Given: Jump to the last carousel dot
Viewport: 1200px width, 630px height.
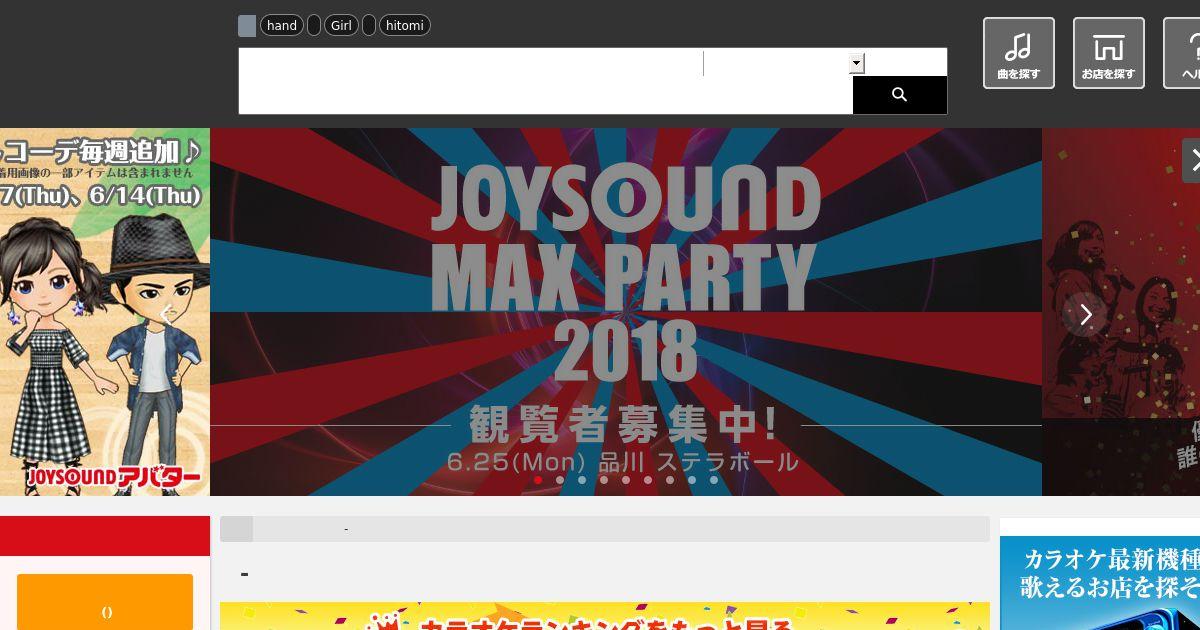Looking at the screenshot, I should coord(714,480).
